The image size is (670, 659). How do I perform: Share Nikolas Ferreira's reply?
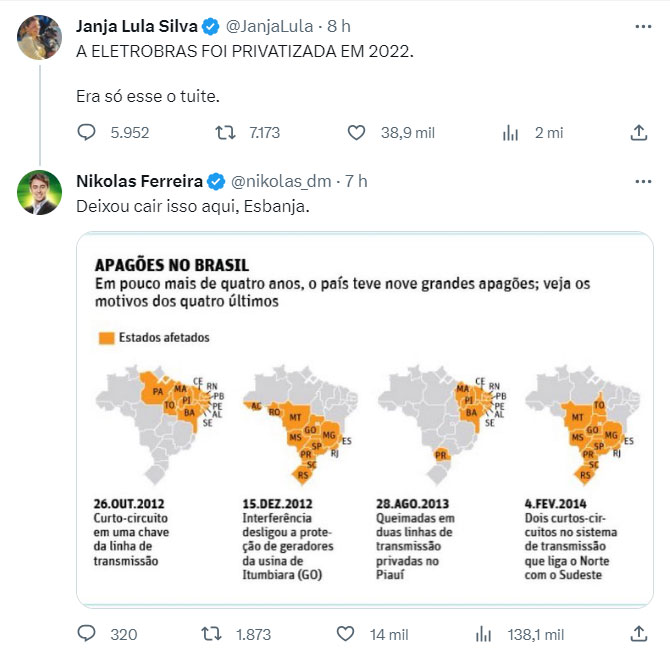(639, 634)
